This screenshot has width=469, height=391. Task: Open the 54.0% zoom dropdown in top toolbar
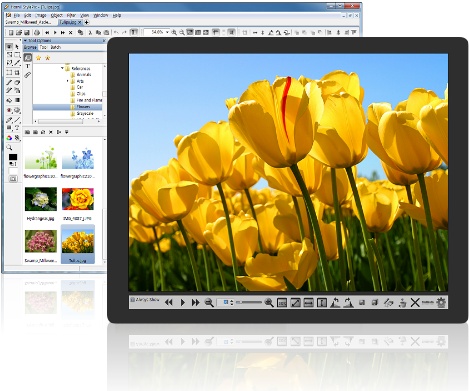pyautogui.click(x=167, y=32)
